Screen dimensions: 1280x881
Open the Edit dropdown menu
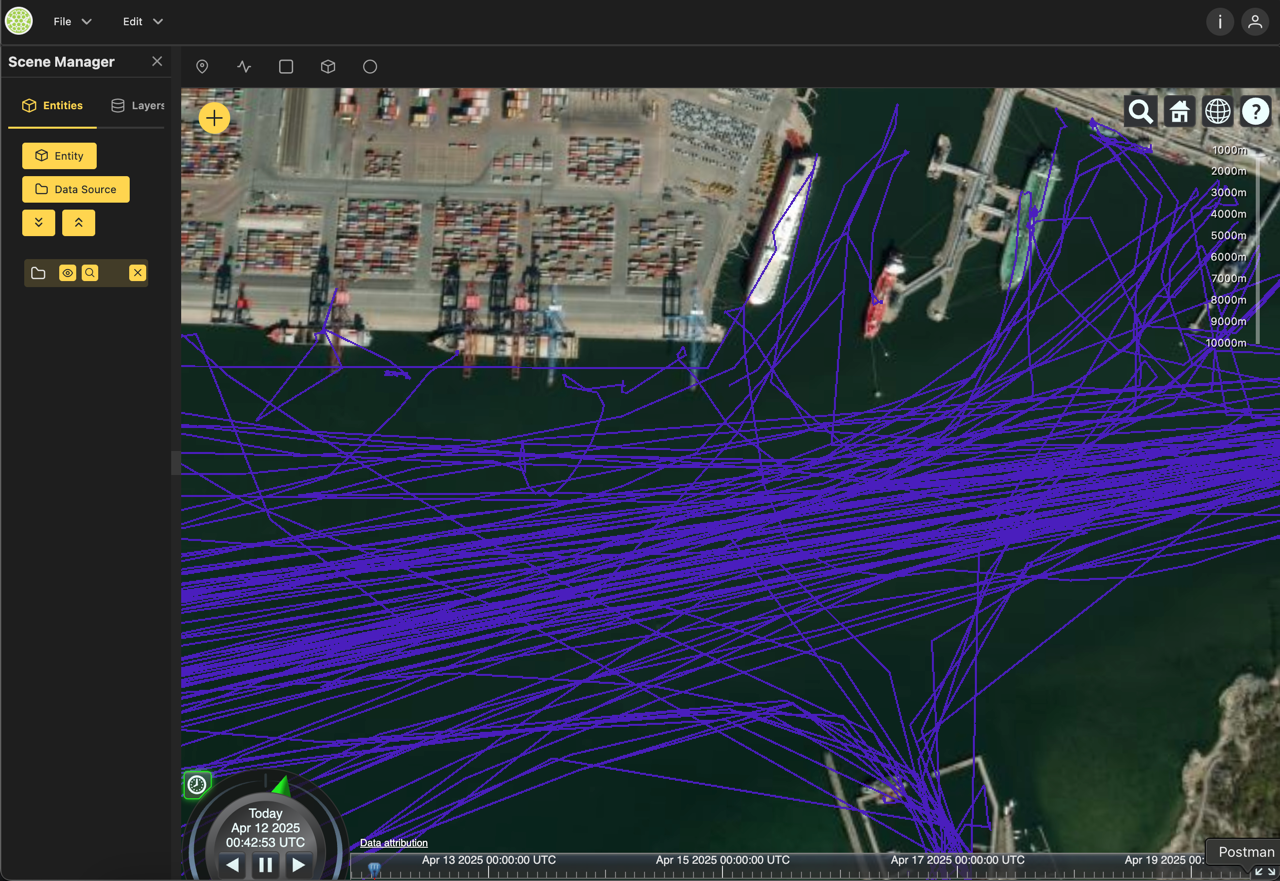click(142, 21)
